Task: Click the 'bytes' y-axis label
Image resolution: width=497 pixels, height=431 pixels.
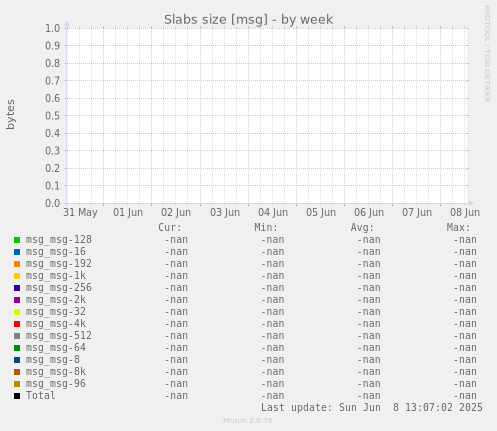Action: [x=11, y=114]
